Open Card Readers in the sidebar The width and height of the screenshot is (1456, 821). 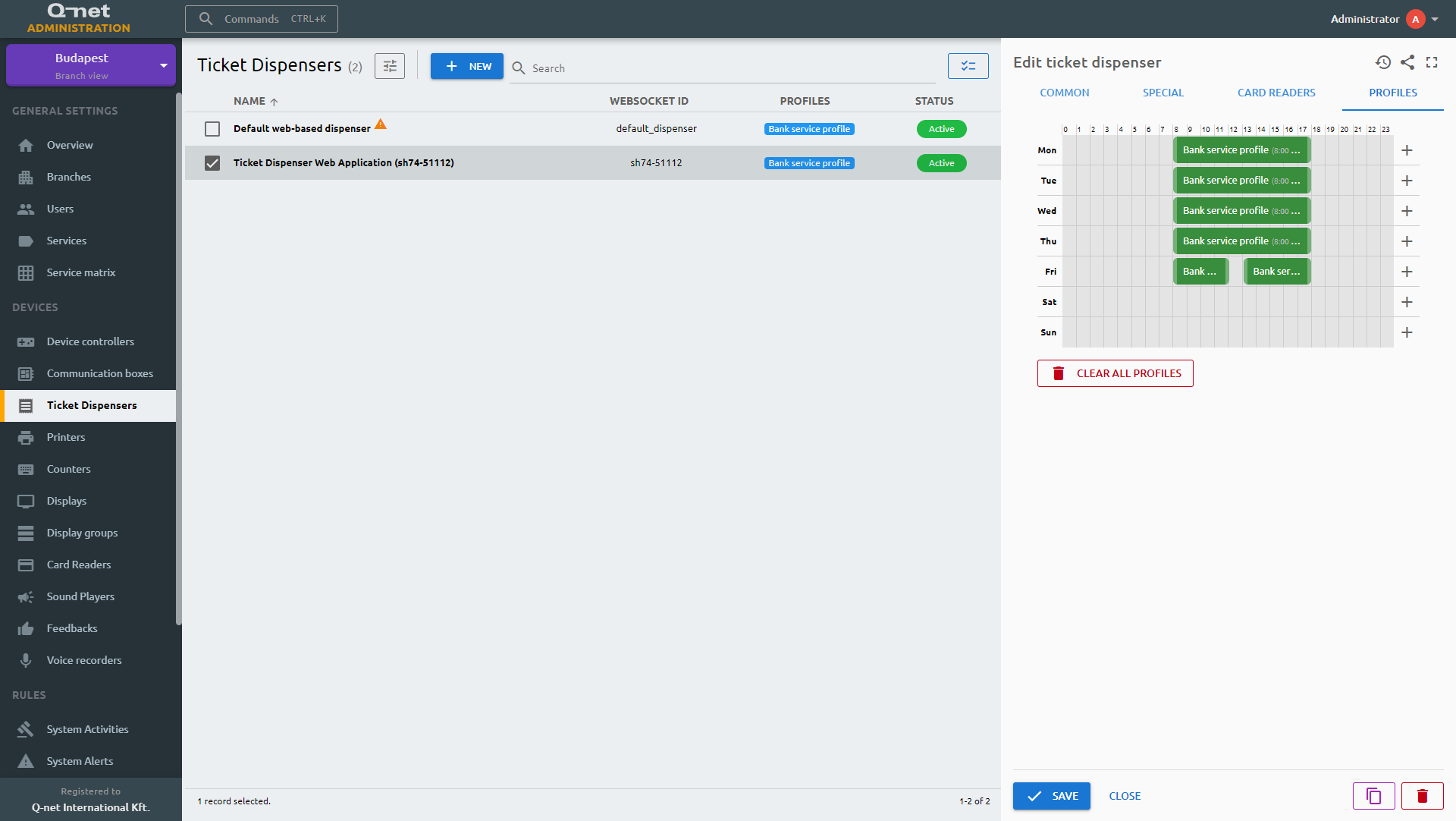(x=88, y=565)
